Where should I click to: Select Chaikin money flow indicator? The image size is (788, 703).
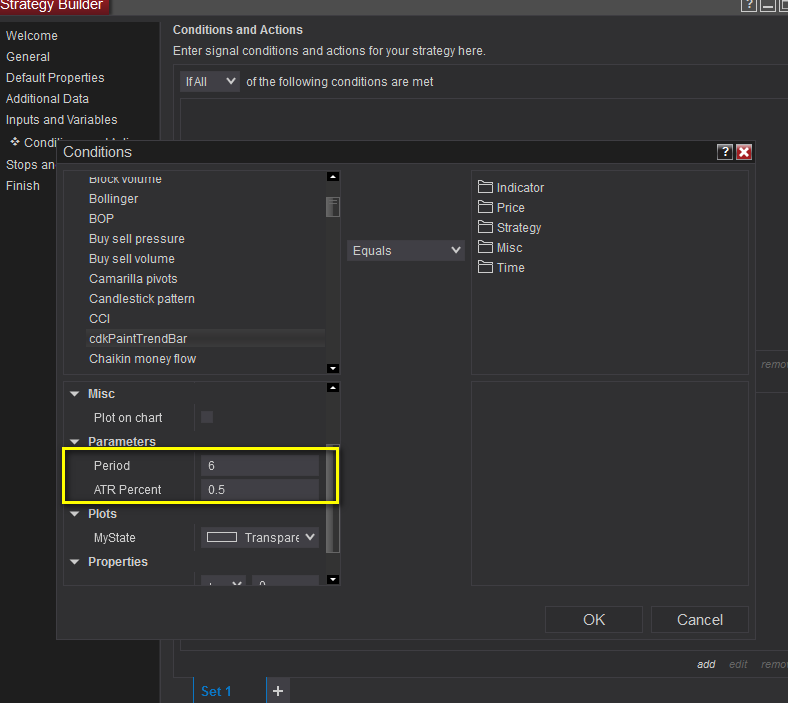click(x=143, y=359)
